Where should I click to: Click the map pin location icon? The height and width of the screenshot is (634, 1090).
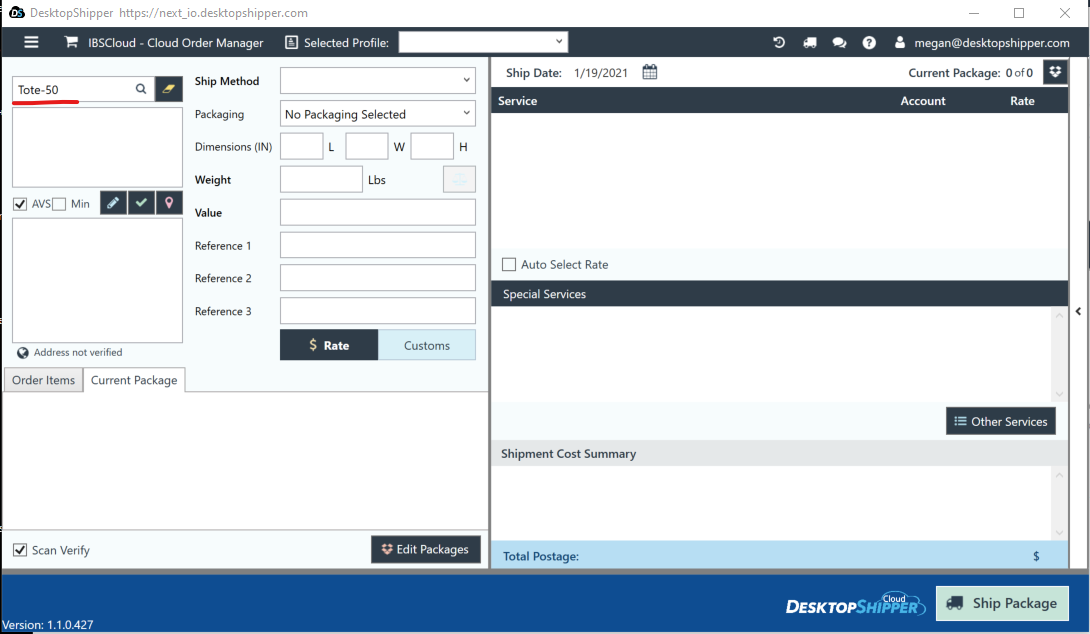[169, 203]
